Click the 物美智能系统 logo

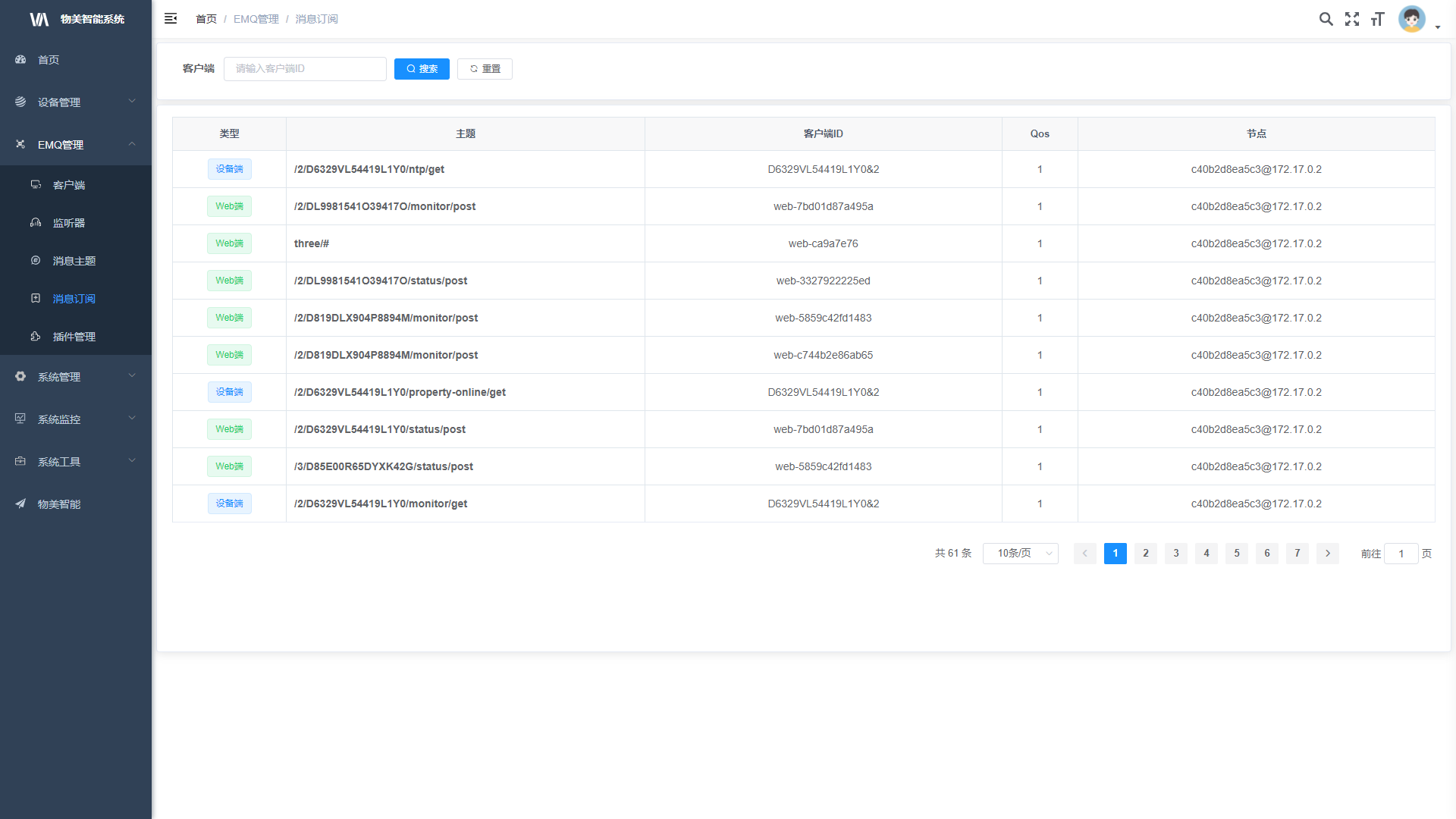(x=76, y=19)
